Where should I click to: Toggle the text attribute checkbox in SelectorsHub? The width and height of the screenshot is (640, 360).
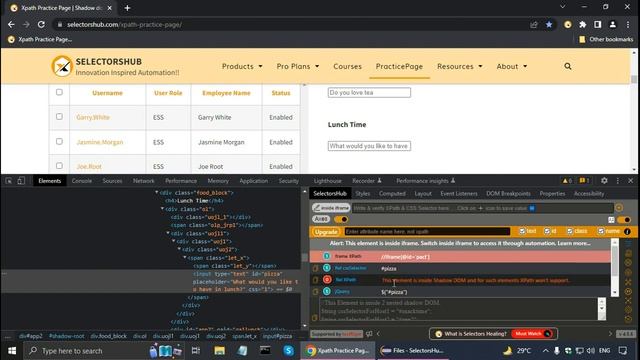coord(522,231)
